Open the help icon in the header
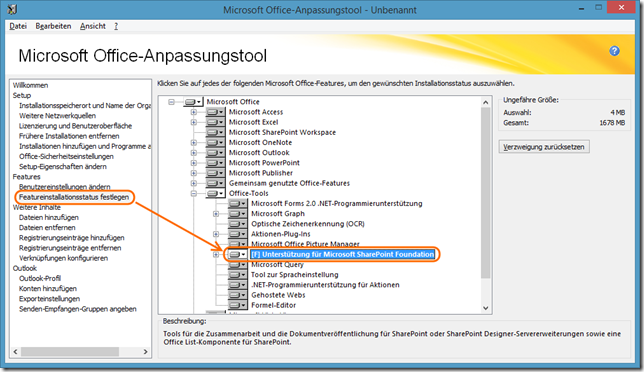This screenshot has height=372, width=644. 614,51
